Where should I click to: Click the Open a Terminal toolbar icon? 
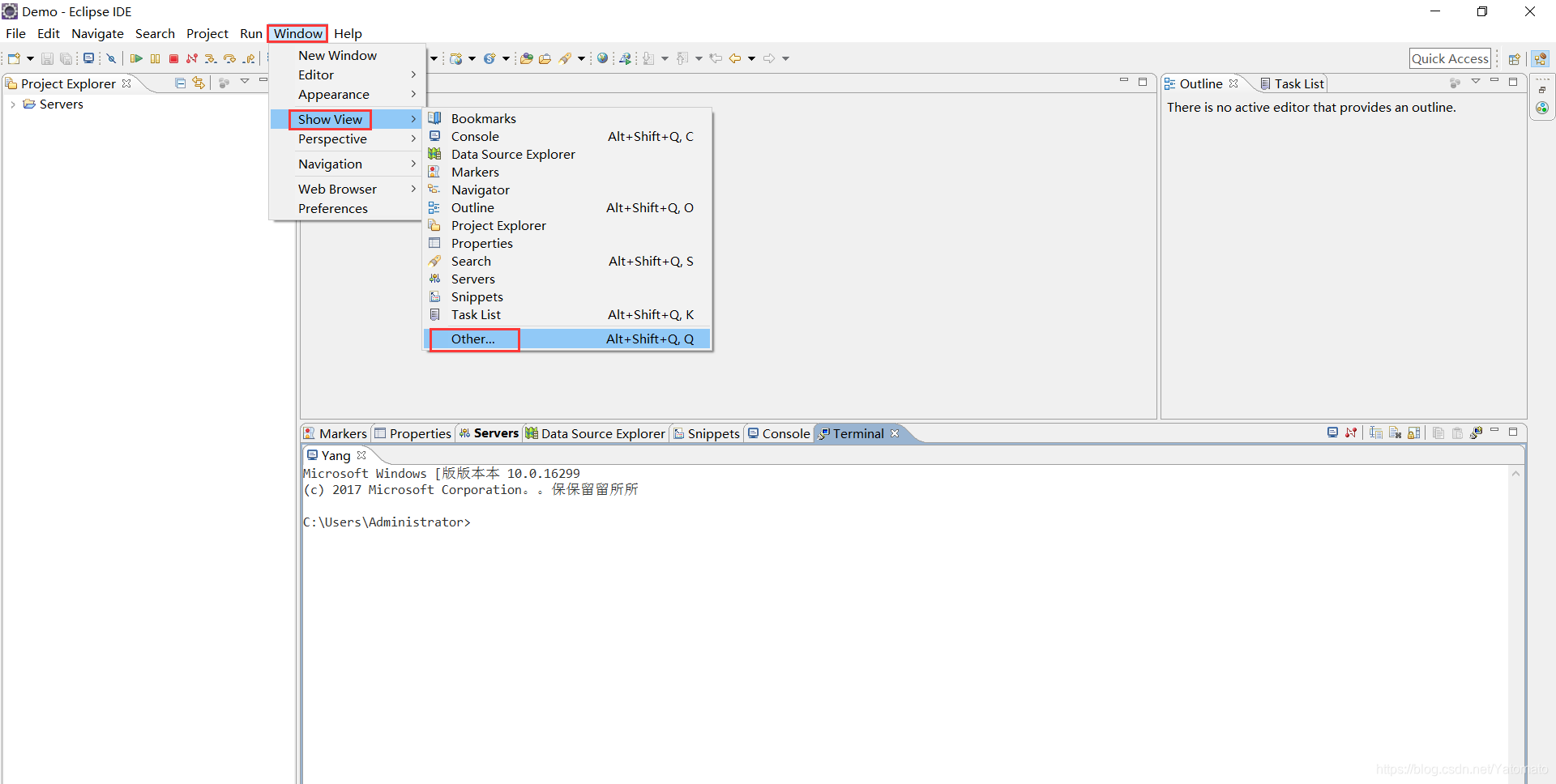(x=88, y=58)
